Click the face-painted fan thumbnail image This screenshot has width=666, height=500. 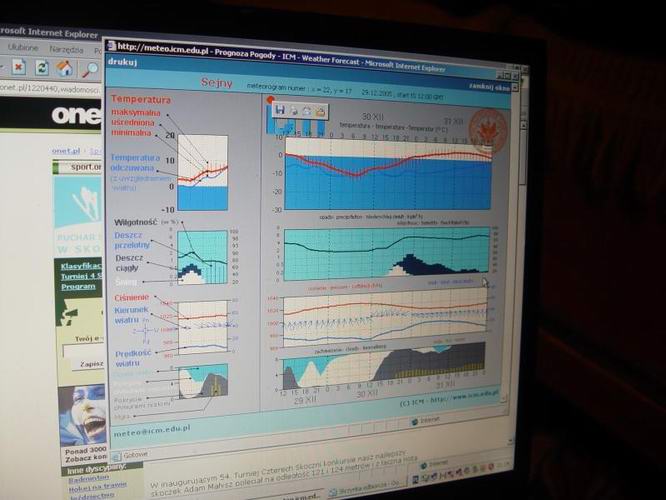coord(82,415)
